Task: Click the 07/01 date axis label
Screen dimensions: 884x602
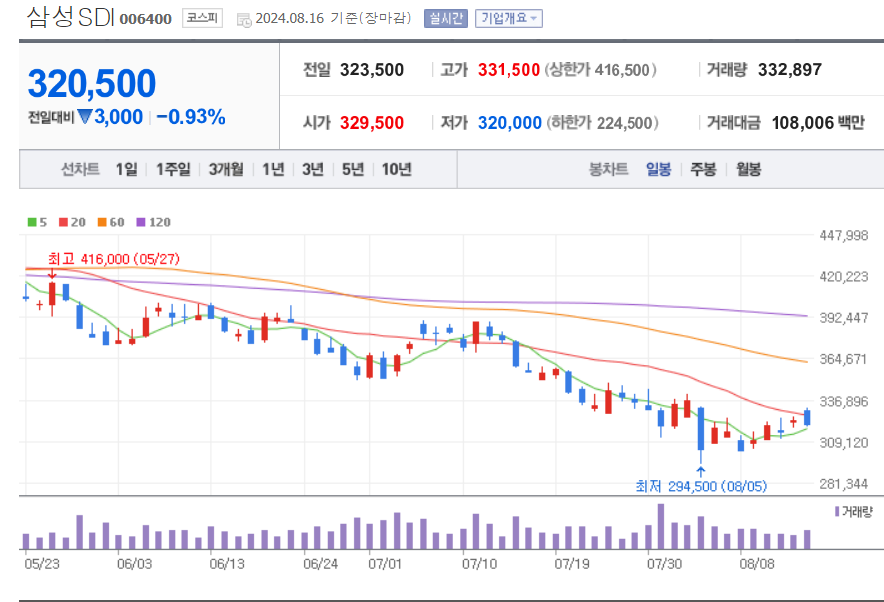Action: tap(385, 564)
